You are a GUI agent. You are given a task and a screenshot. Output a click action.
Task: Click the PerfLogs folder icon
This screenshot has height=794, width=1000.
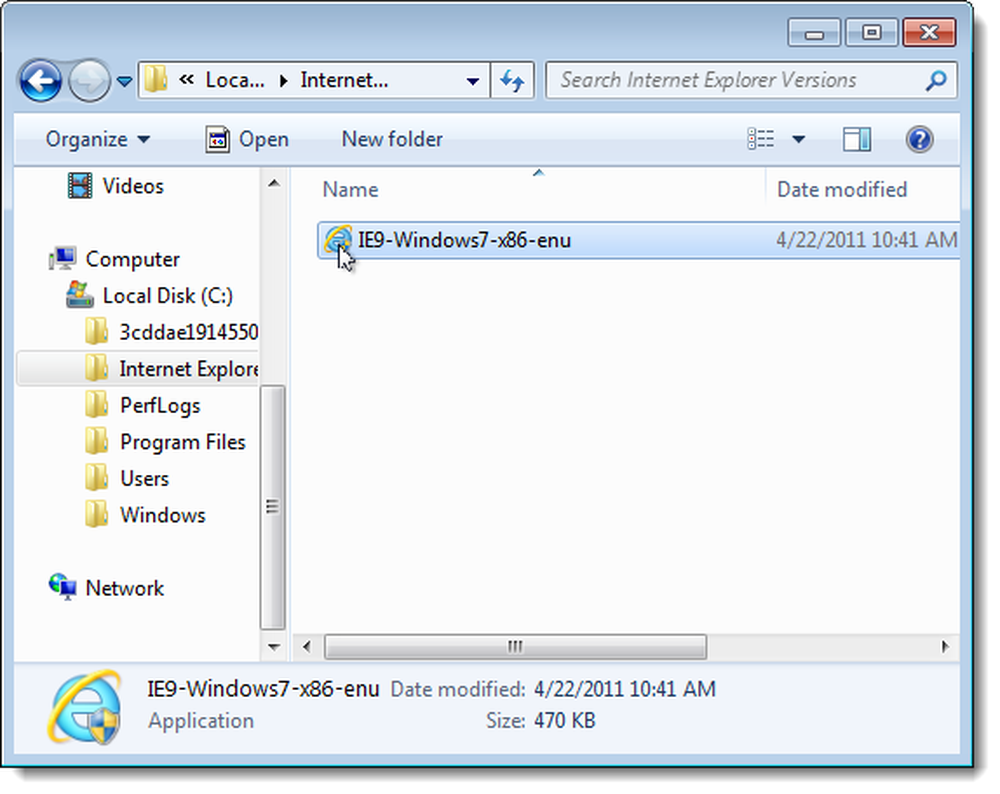(96, 405)
